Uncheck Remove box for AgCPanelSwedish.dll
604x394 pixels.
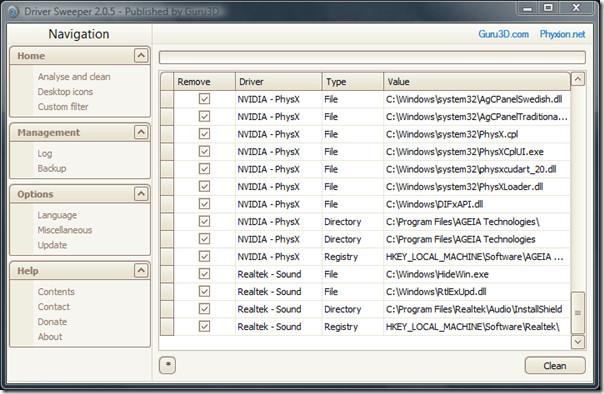[204, 99]
